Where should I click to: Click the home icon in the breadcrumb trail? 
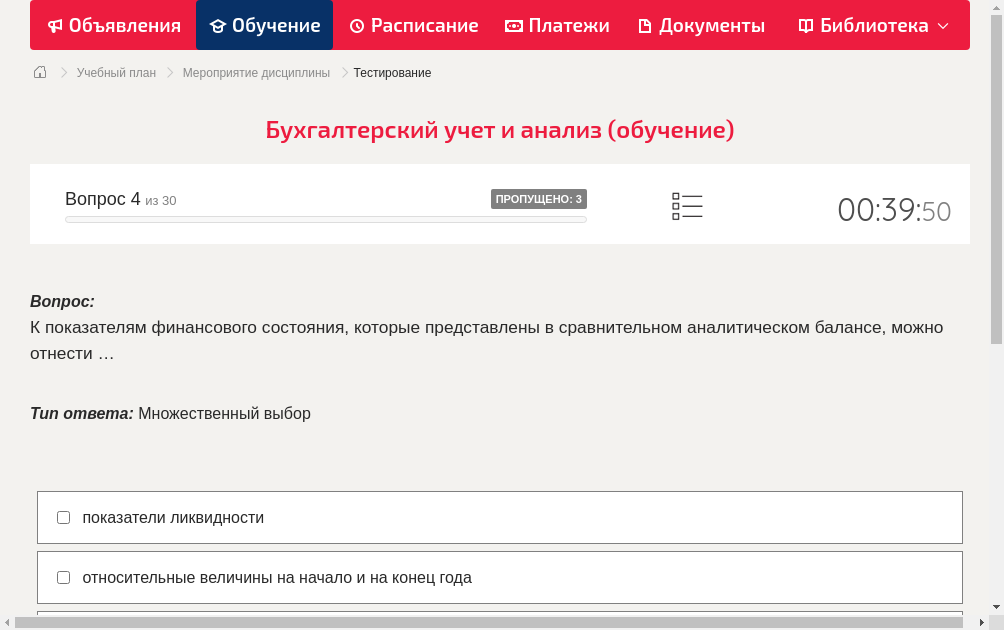pos(40,72)
